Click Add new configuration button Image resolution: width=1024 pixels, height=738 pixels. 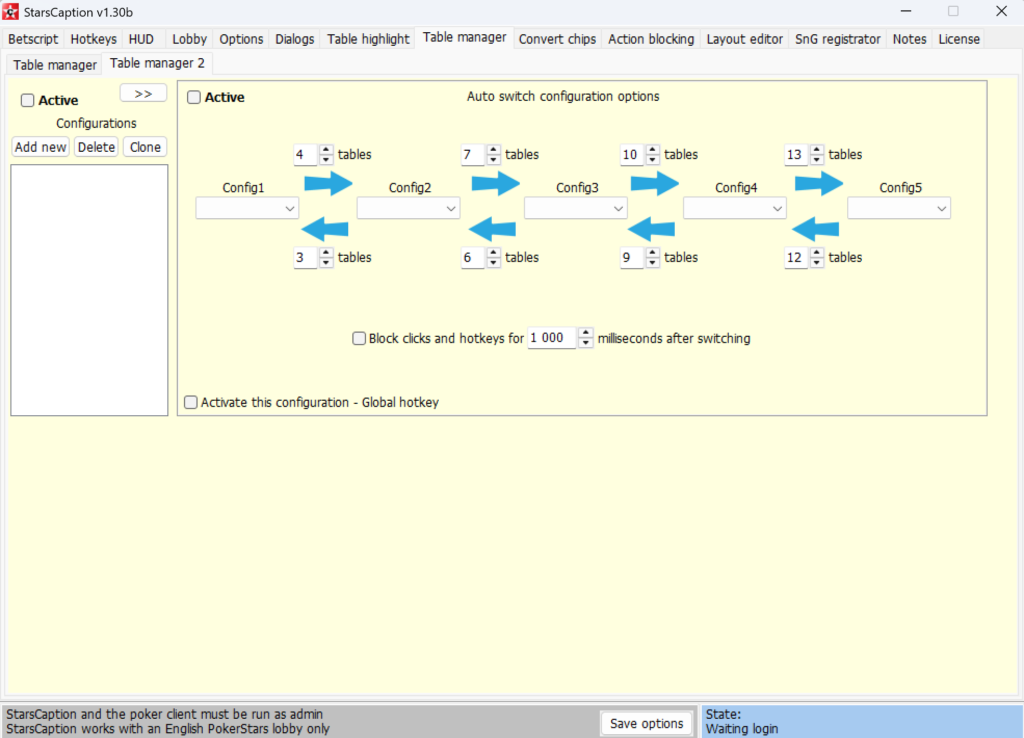pos(40,147)
